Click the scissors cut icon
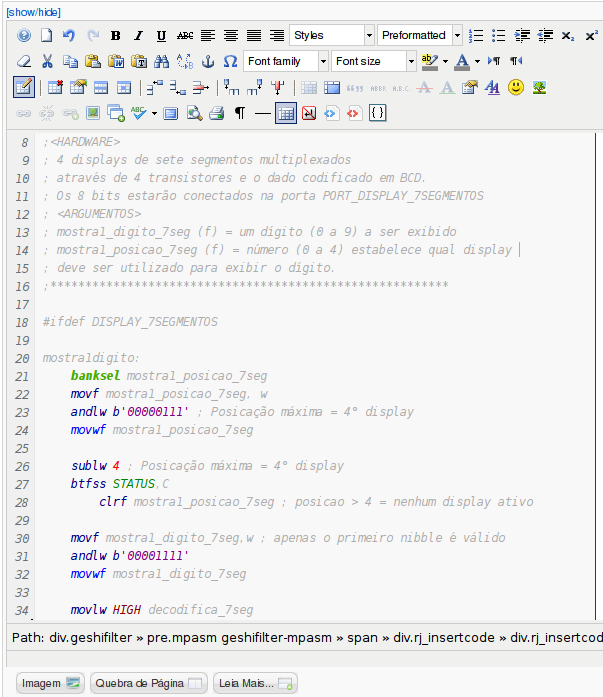Screen dimensions: 603x697 47,62
